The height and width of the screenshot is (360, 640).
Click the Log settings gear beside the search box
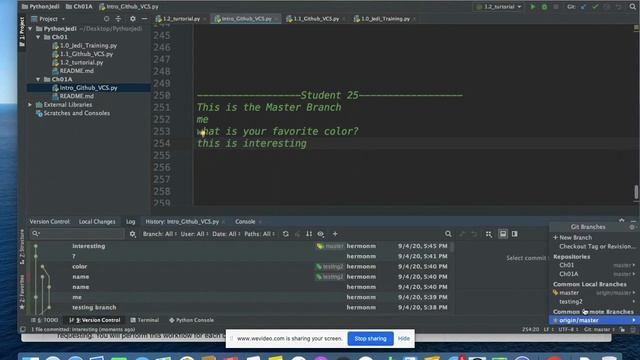tap(133, 234)
